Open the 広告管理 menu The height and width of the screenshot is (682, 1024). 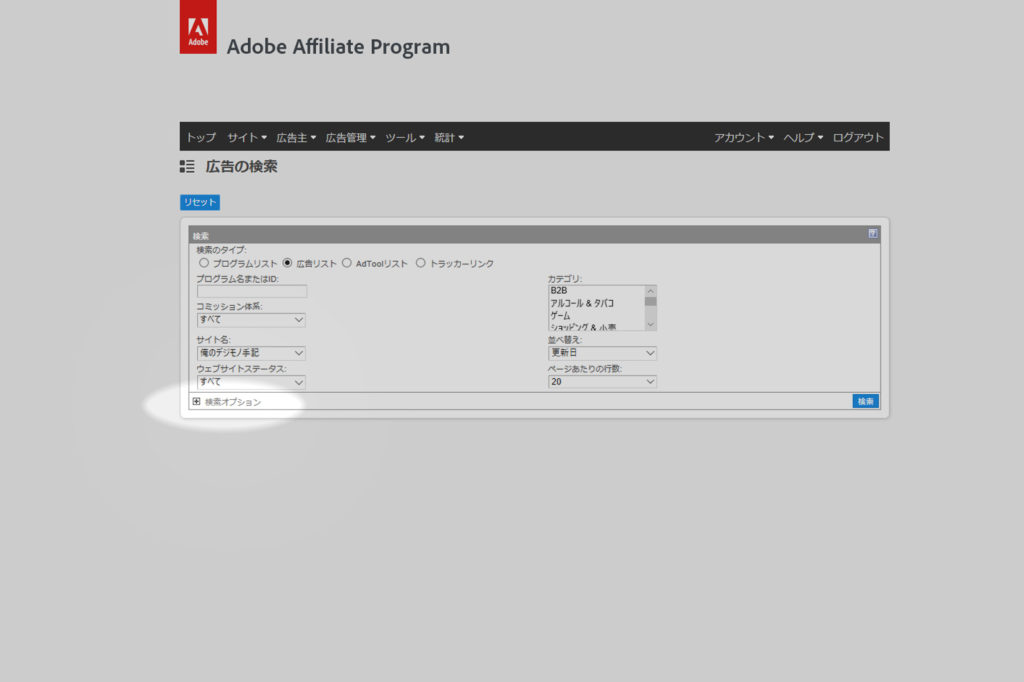pos(350,137)
